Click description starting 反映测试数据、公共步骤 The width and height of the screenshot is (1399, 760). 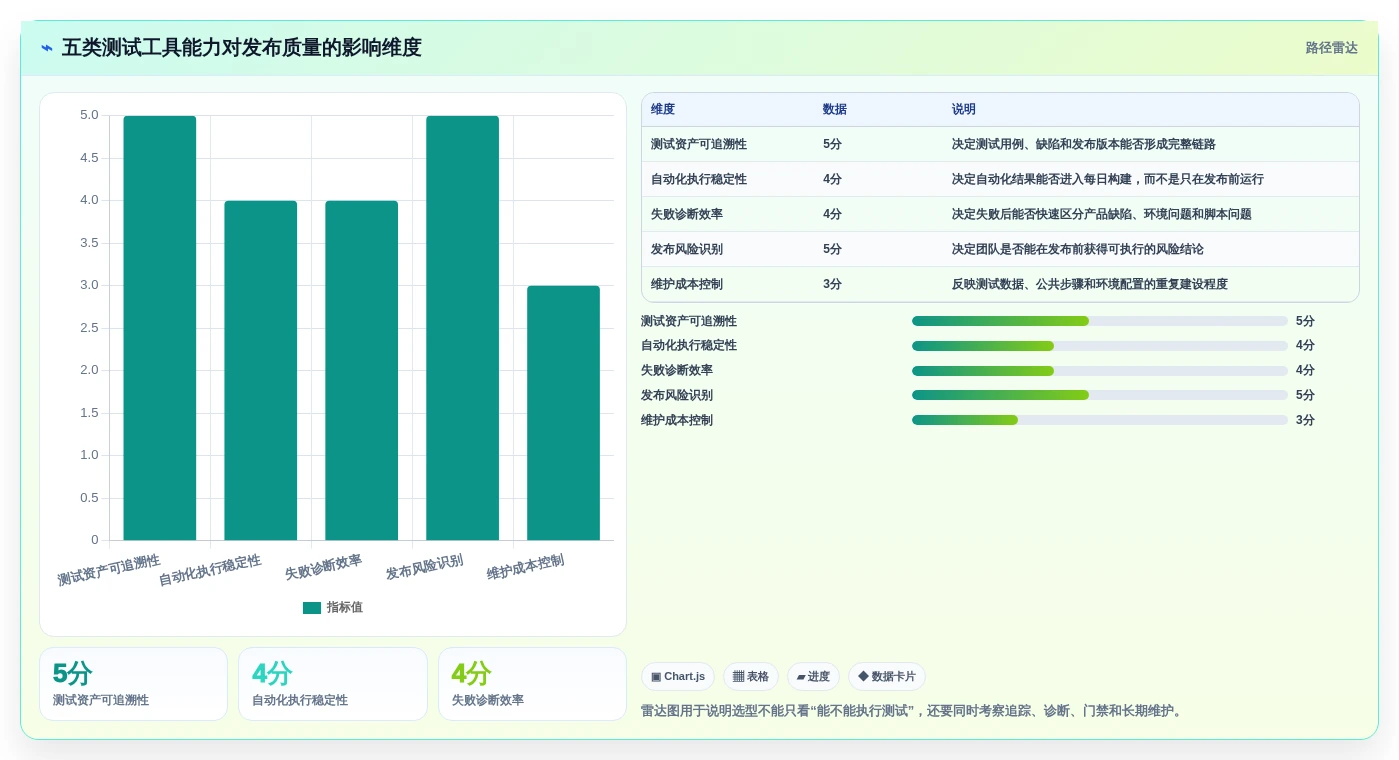pos(1090,284)
